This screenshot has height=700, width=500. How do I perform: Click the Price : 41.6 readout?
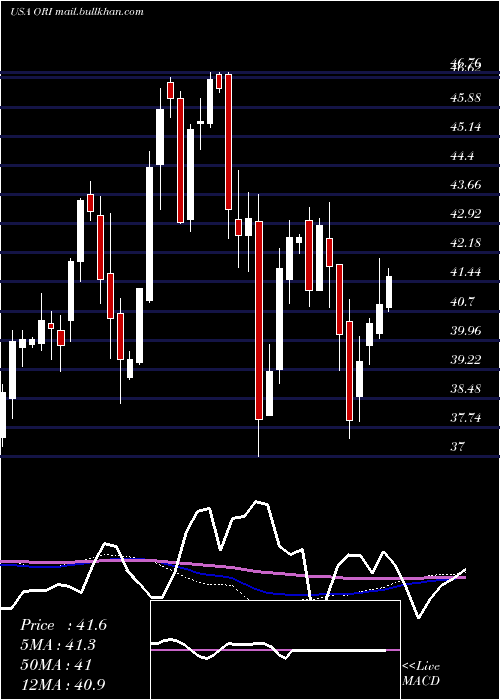click(63, 625)
